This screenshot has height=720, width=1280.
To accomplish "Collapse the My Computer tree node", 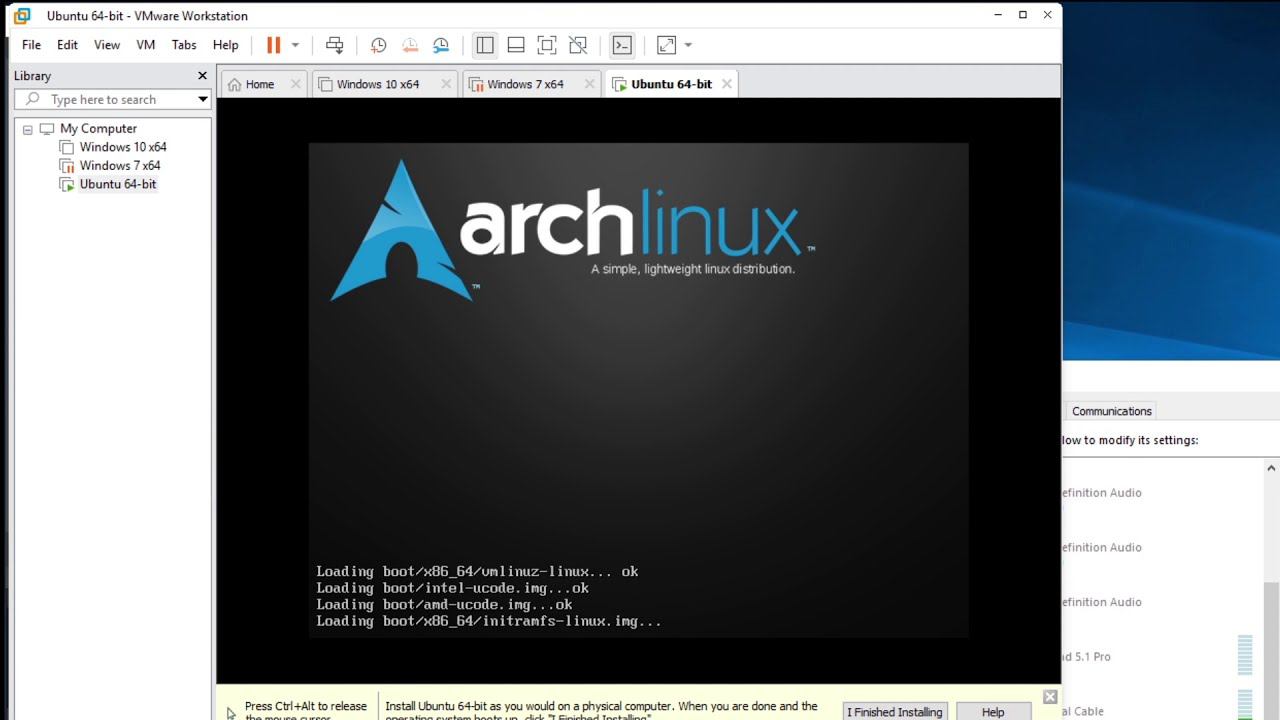I will pos(28,129).
